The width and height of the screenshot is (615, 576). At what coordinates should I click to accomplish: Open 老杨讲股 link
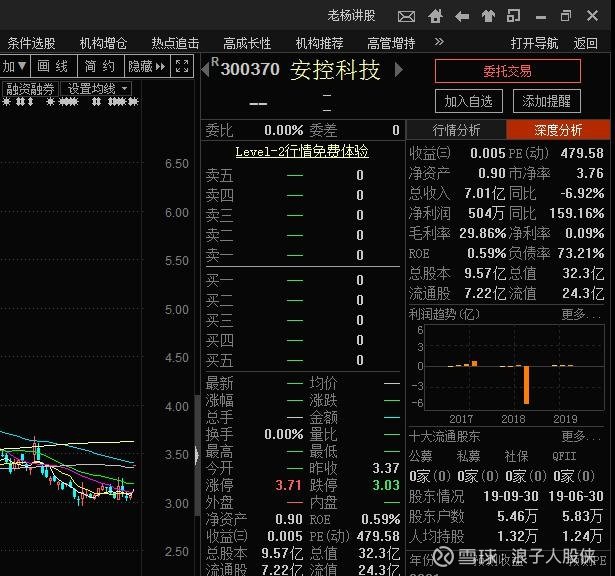point(351,16)
